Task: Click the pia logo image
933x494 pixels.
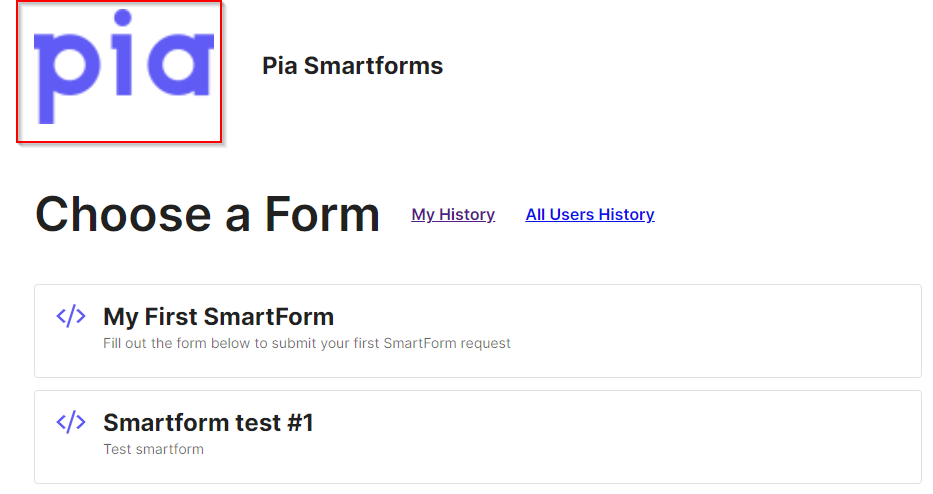Action: point(120,71)
